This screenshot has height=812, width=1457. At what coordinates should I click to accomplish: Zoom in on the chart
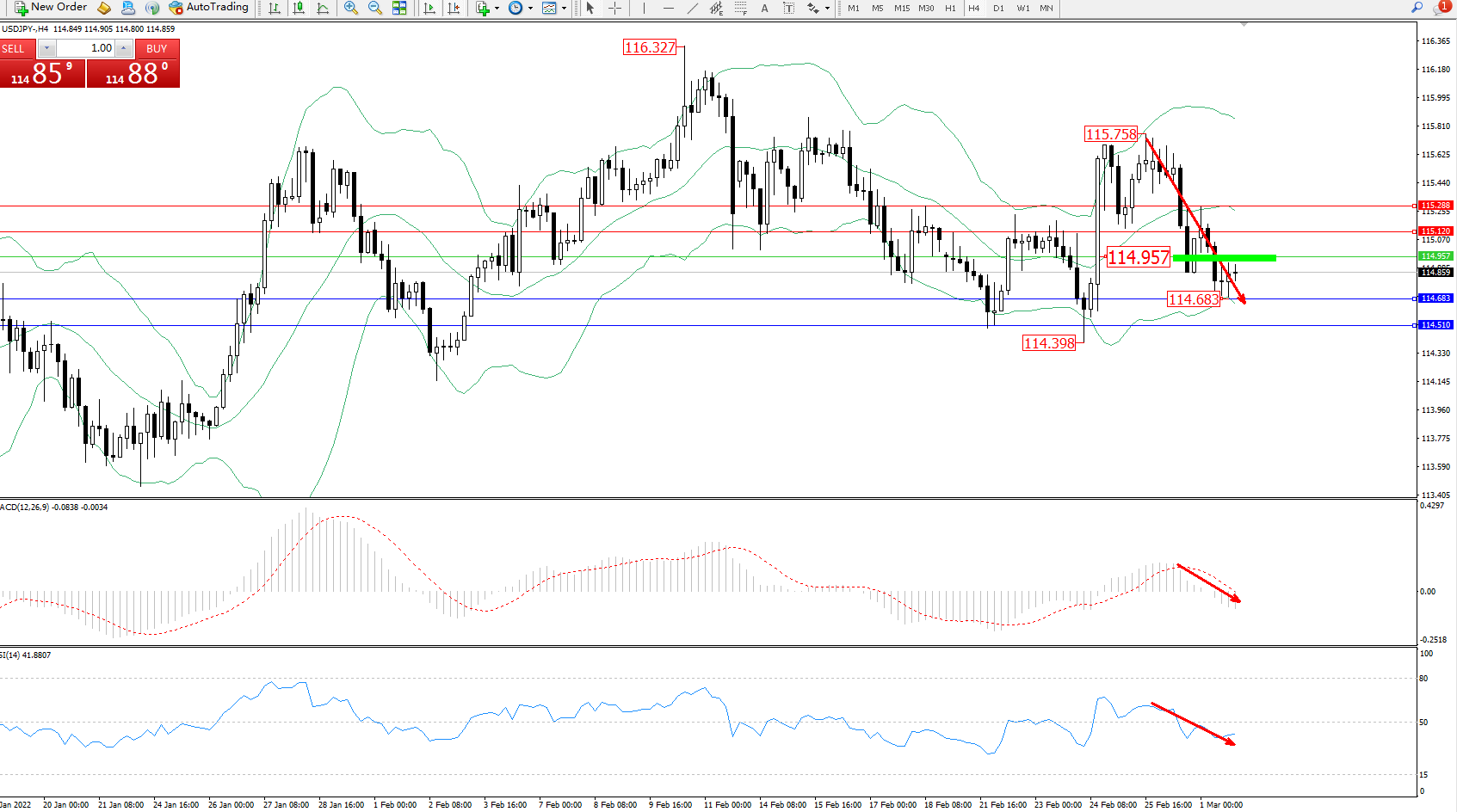[350, 8]
